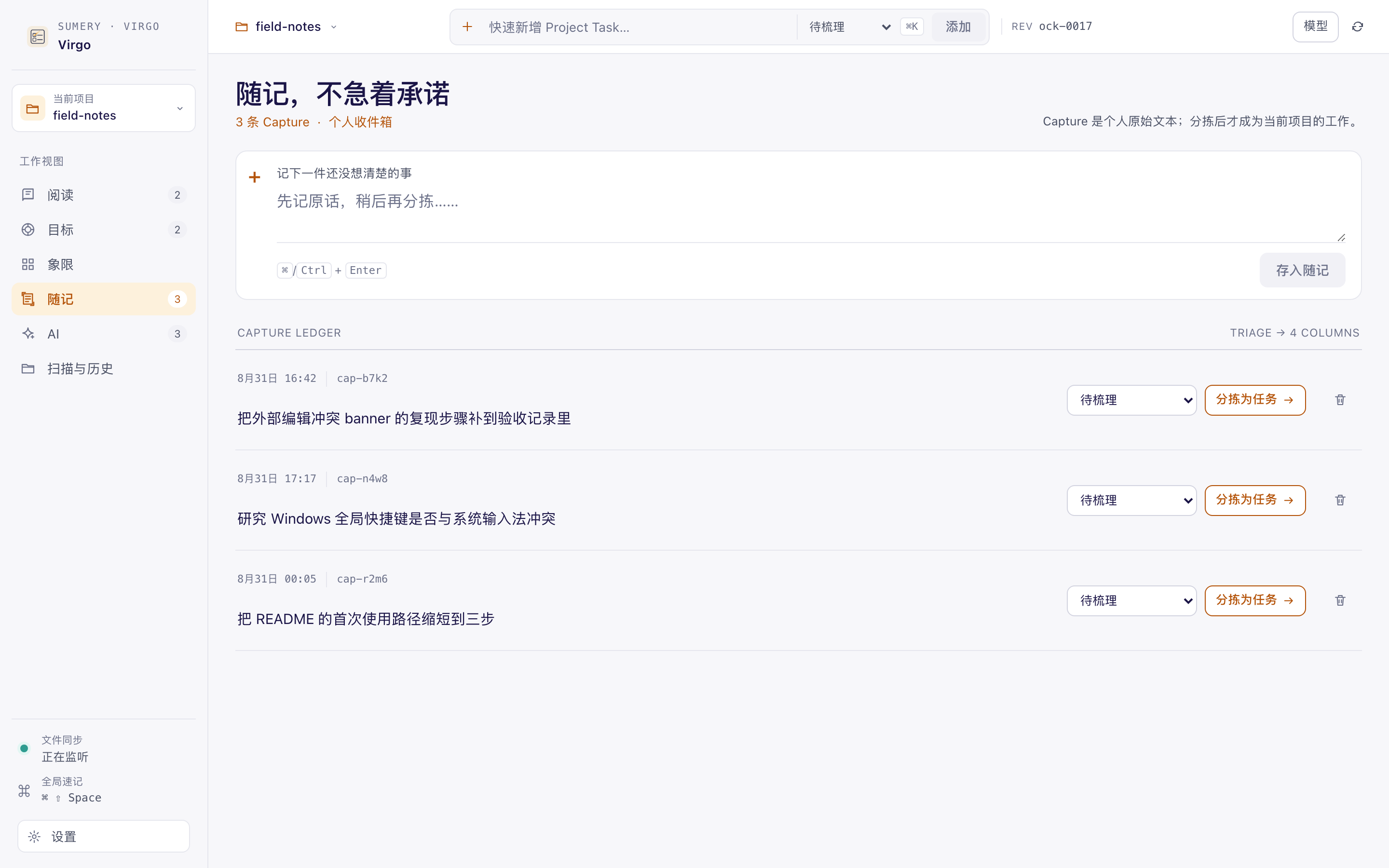Click the textarea resize handle

coord(1341,238)
